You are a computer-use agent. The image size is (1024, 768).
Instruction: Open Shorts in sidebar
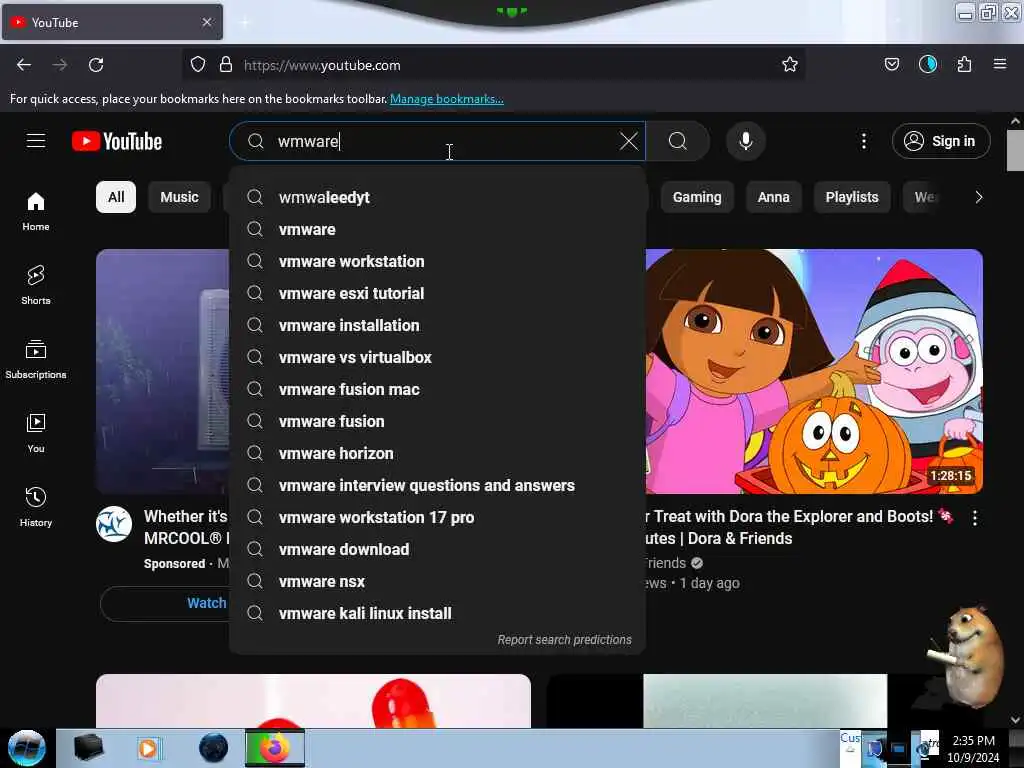click(36, 285)
